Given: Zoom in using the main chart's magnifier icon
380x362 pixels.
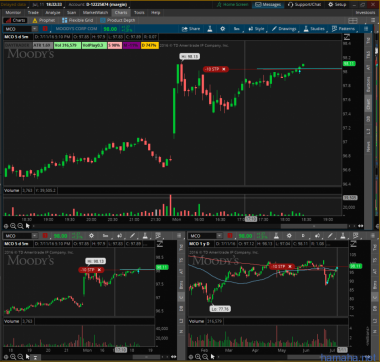Looking at the screenshot, I should [x=13, y=226].
